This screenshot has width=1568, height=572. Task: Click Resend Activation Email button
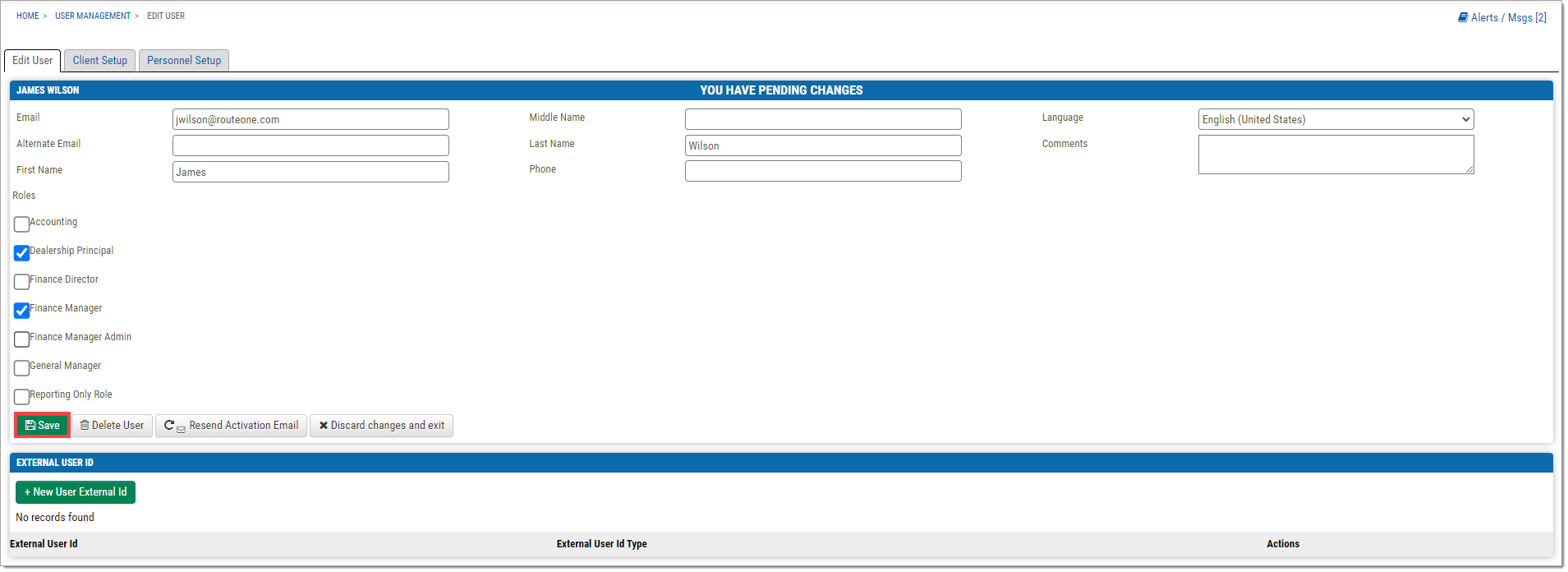(x=231, y=426)
